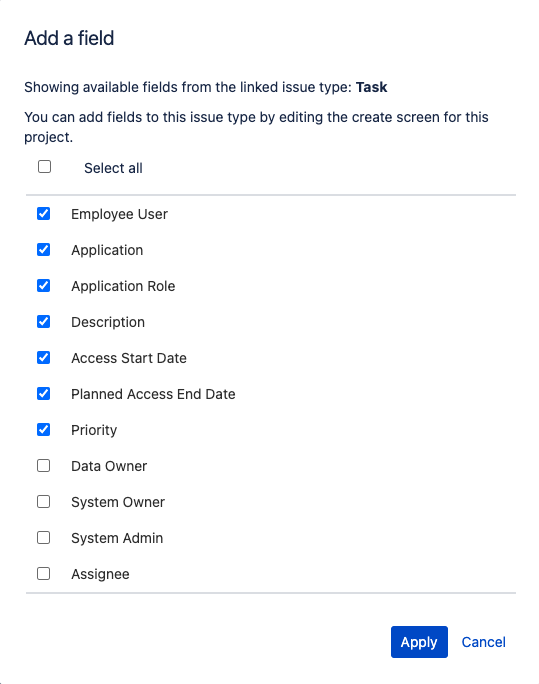Tick the Assignee checkbox

tap(44, 574)
